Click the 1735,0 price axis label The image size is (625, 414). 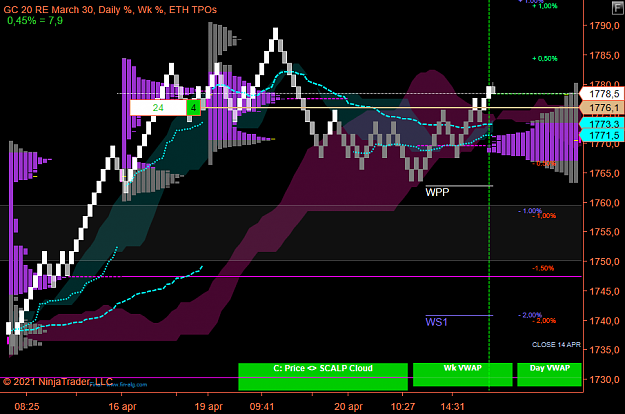(604, 350)
